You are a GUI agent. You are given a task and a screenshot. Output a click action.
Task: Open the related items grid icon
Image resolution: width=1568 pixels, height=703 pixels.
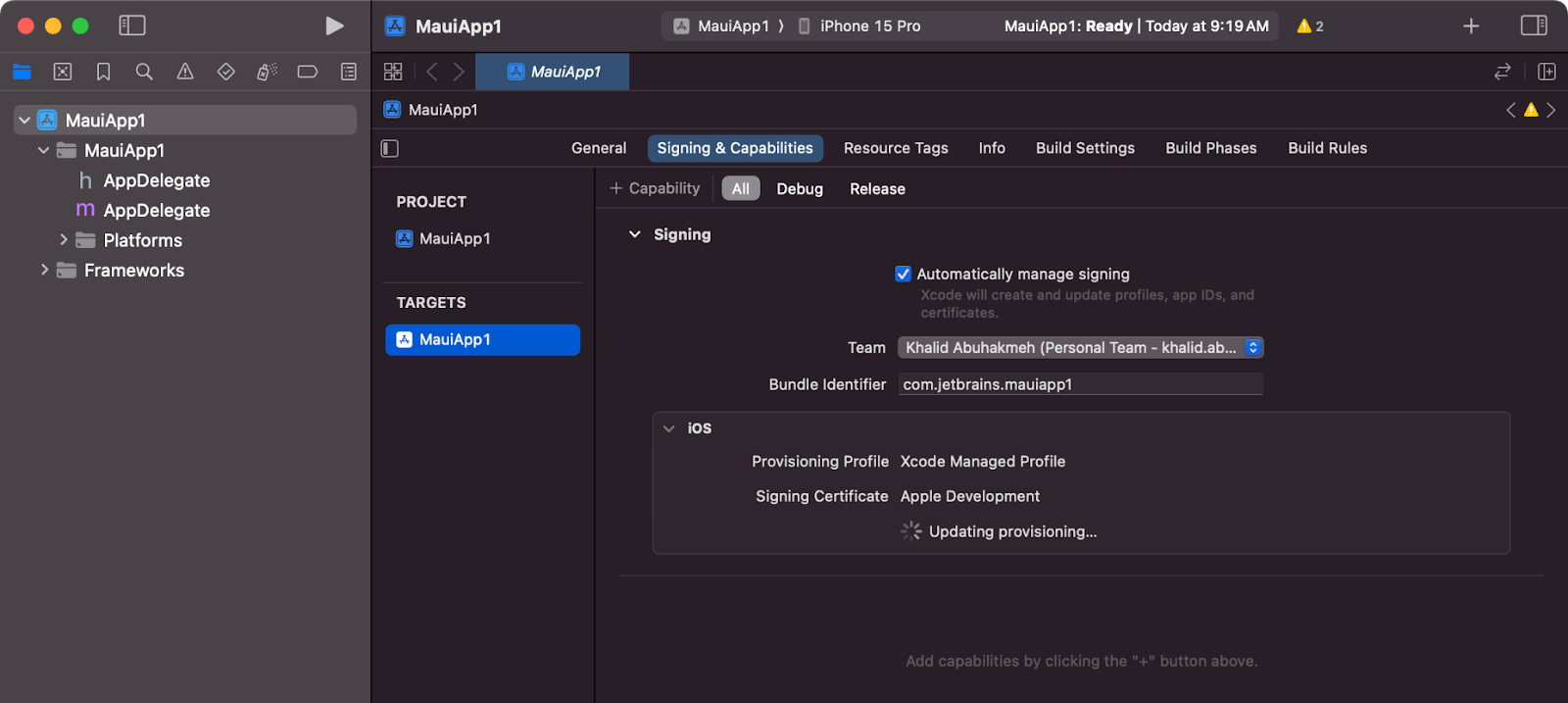393,72
